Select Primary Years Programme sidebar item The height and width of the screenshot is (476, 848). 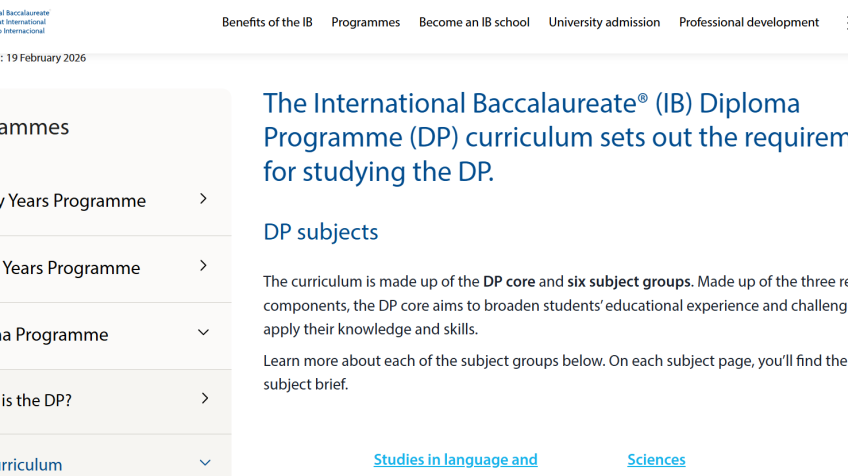75,201
